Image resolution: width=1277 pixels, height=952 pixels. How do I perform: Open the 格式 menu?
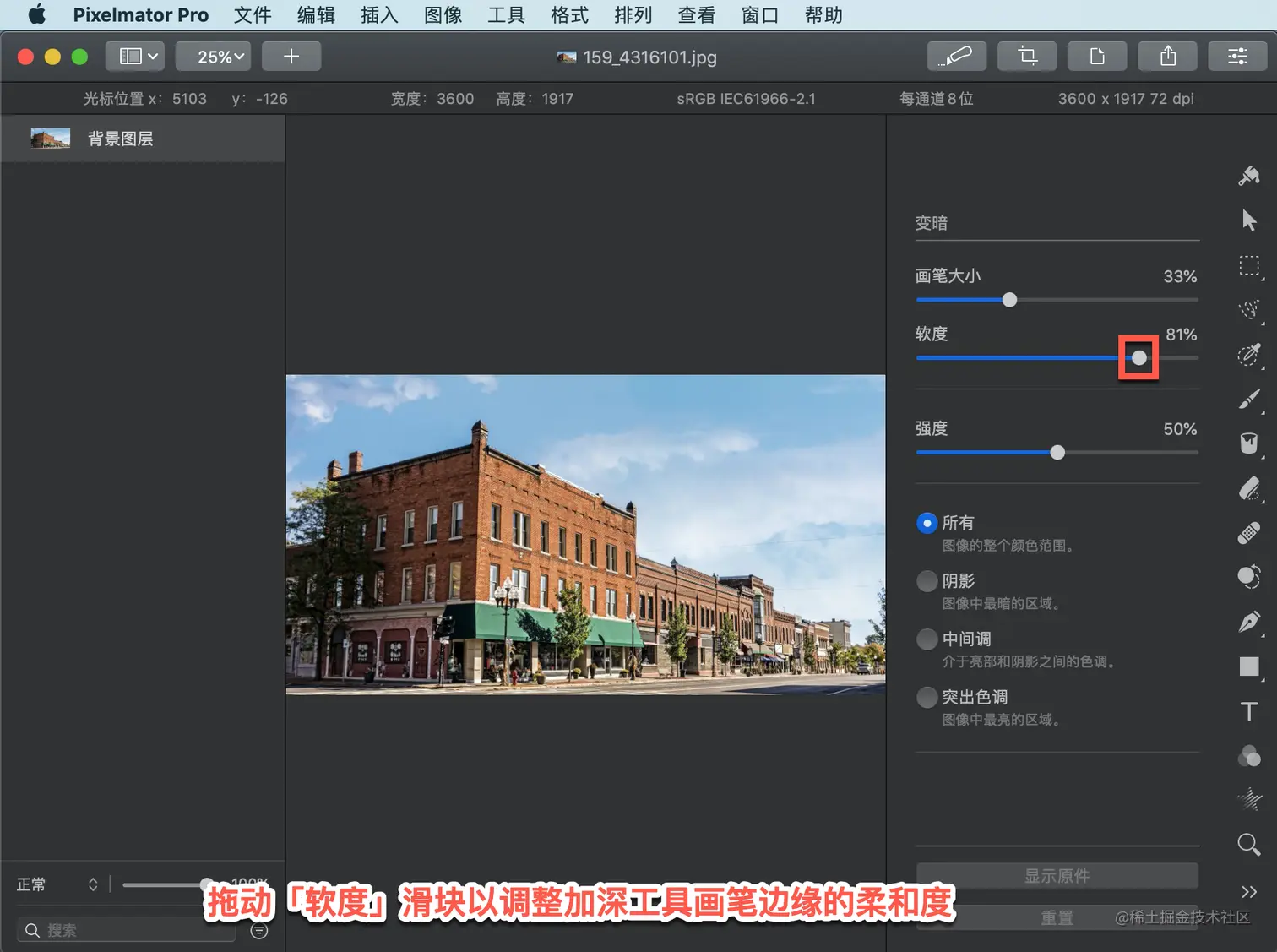point(569,15)
